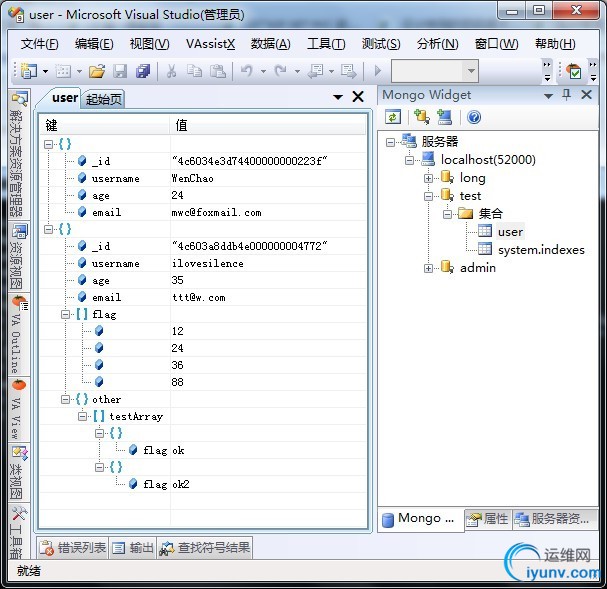The height and width of the screenshot is (589, 607).
Task: Click the Open File folder icon
Action: (97, 71)
